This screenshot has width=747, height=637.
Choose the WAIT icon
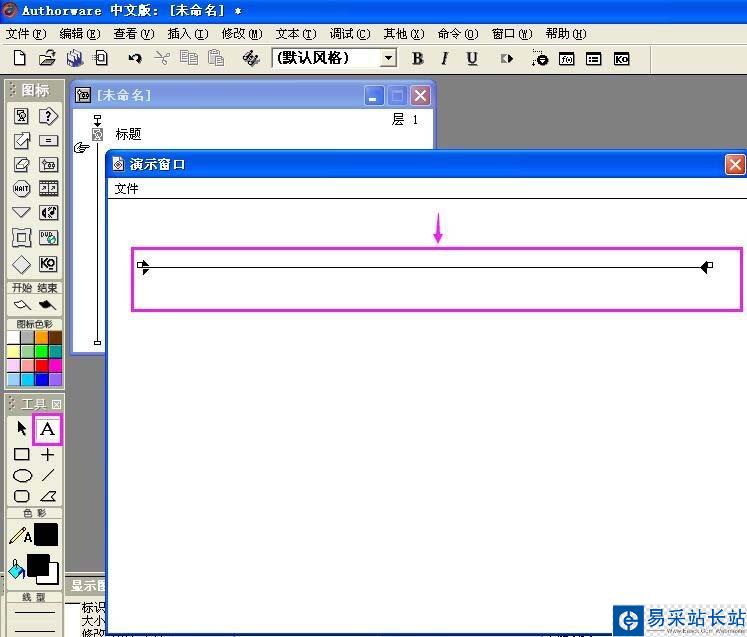pyautogui.click(x=21, y=188)
